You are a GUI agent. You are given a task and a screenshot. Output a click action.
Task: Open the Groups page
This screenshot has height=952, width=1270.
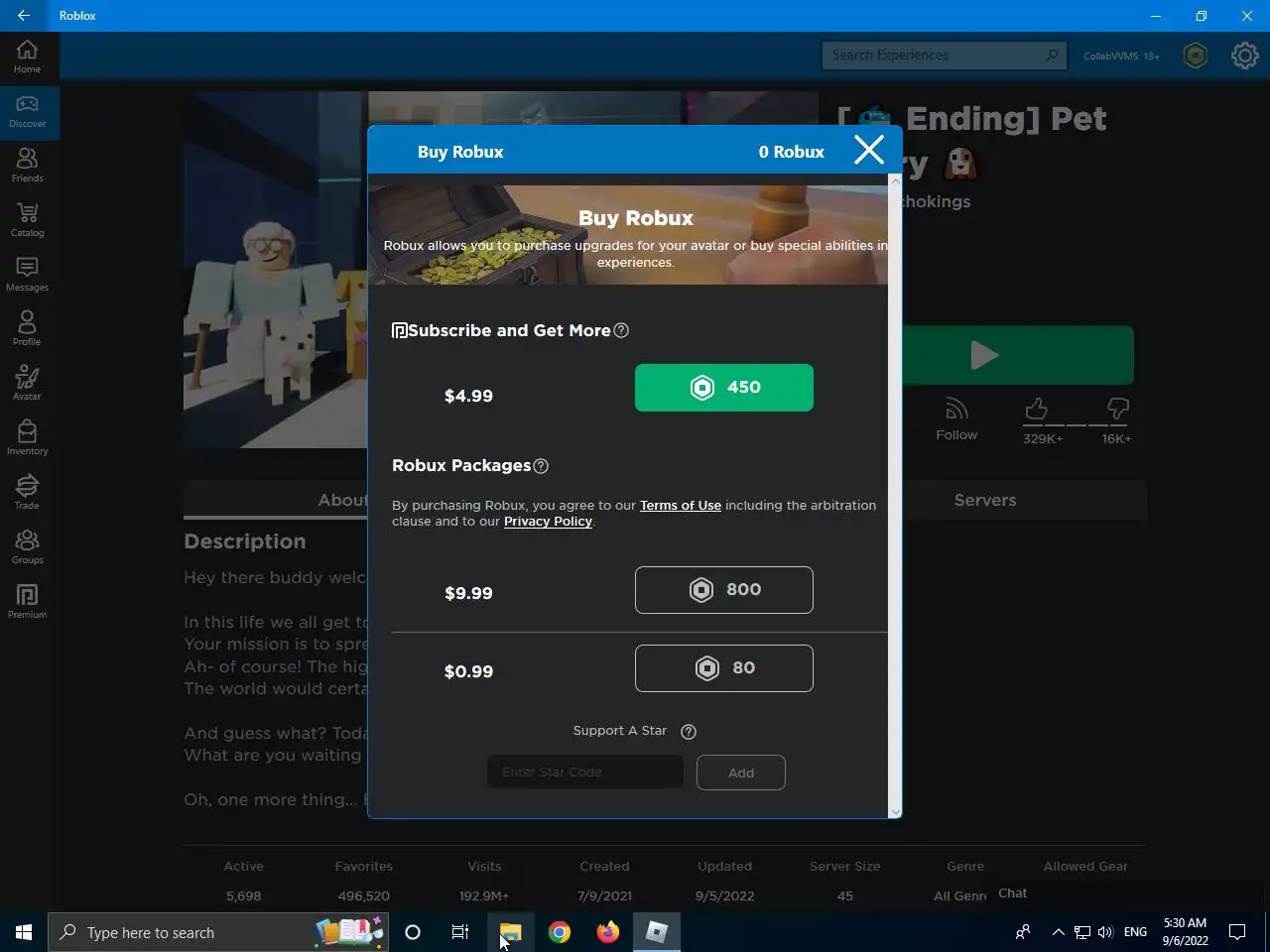coord(27,547)
